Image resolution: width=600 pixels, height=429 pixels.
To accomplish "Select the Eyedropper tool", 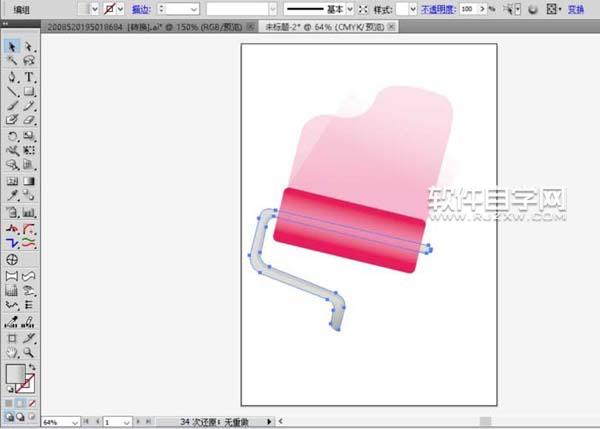I will point(12,196).
